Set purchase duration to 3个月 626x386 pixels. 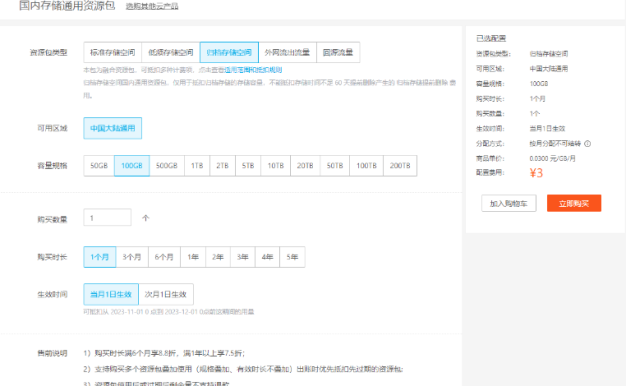coord(132,257)
